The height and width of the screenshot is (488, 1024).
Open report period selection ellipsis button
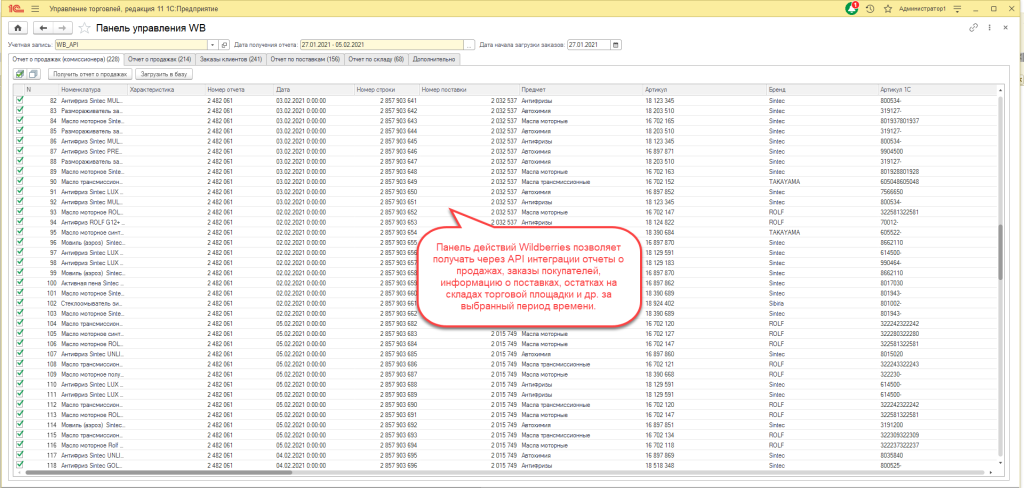point(470,45)
